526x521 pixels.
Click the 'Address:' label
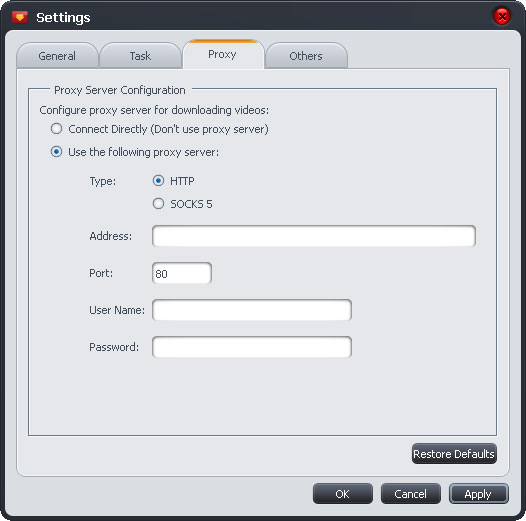111,236
